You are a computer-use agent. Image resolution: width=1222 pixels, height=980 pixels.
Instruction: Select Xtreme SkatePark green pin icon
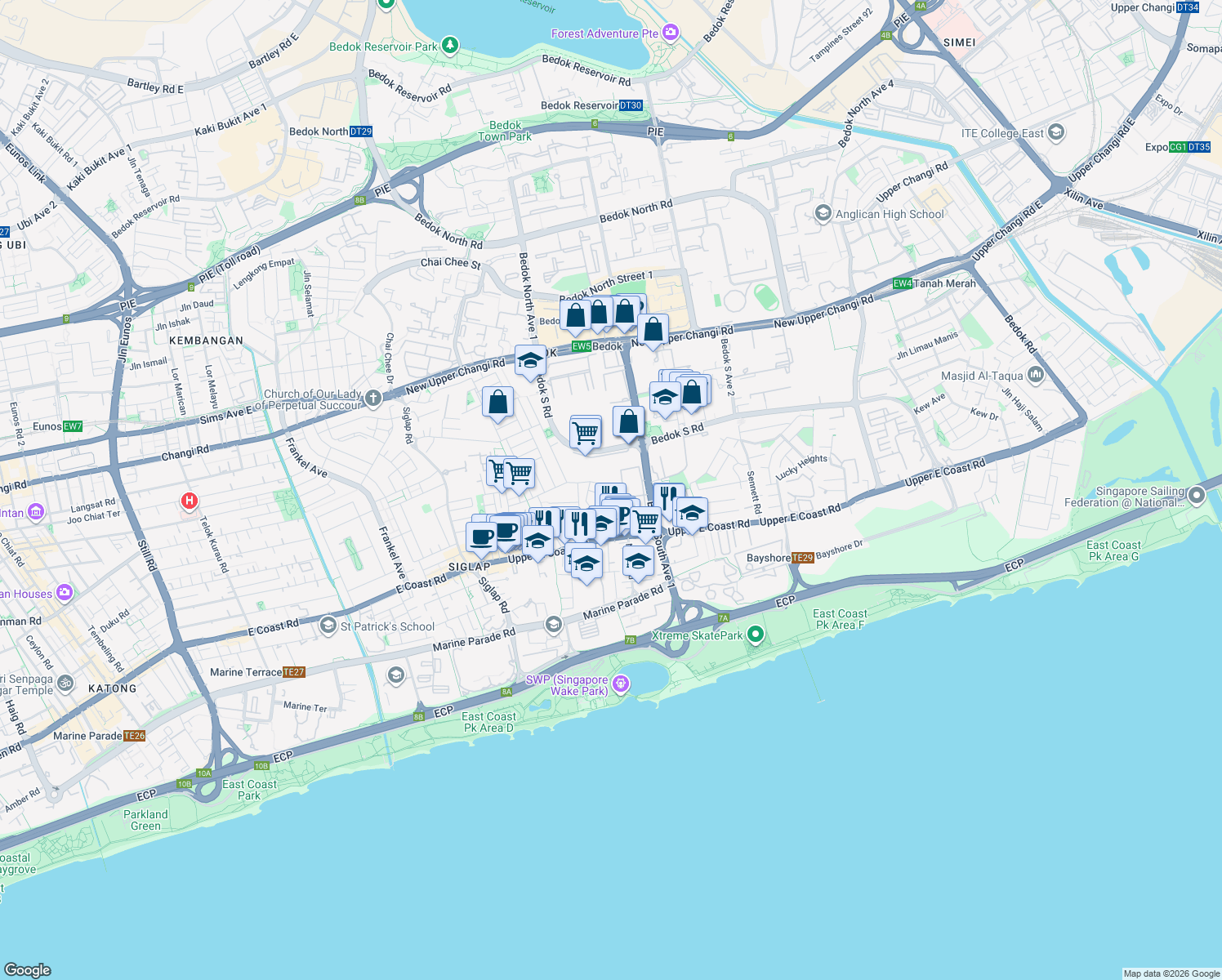pos(756,634)
